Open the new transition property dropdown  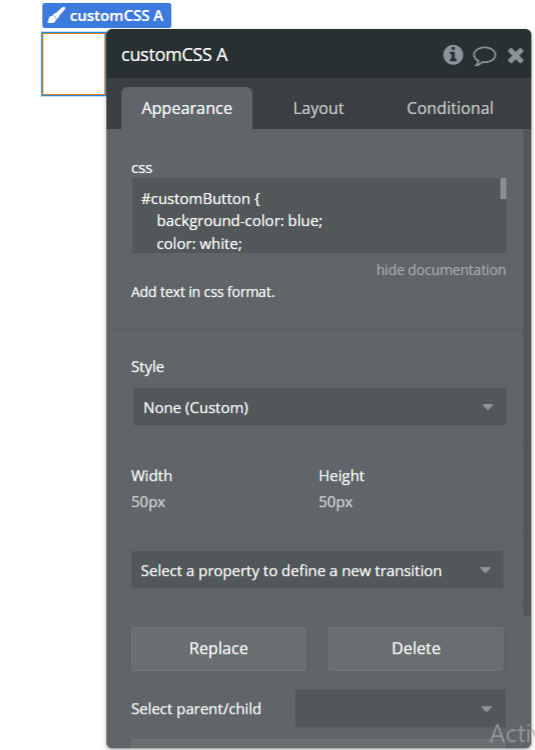(317, 570)
